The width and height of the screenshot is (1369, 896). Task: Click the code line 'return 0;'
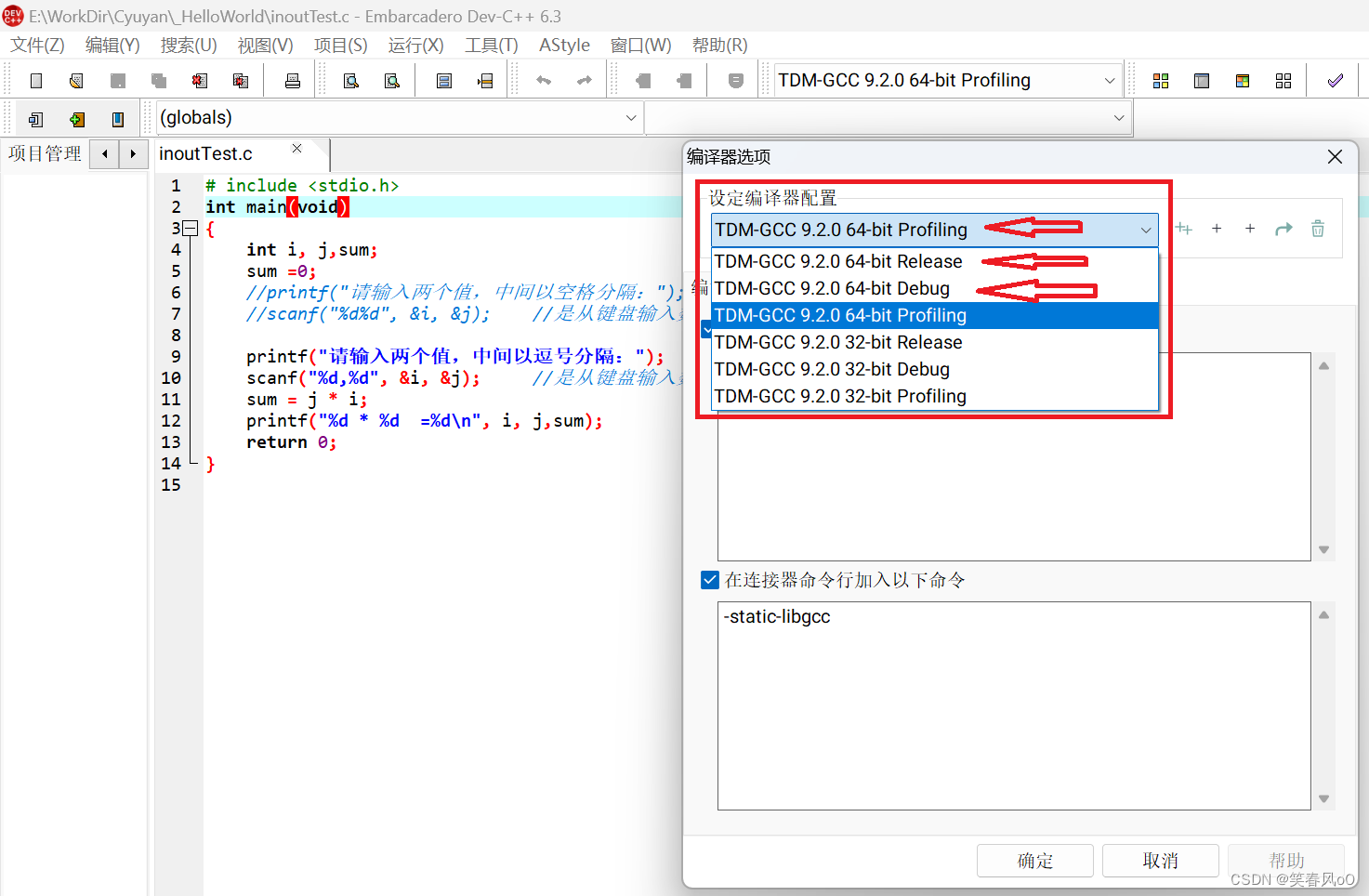pyautogui.click(x=291, y=442)
